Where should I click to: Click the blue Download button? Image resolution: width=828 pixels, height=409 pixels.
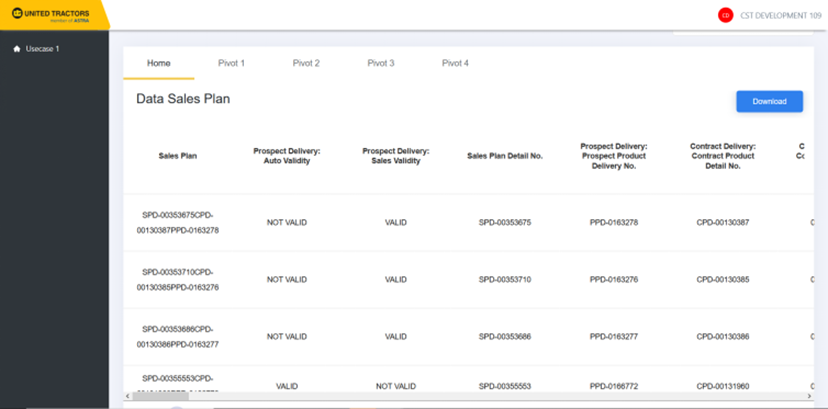769,101
